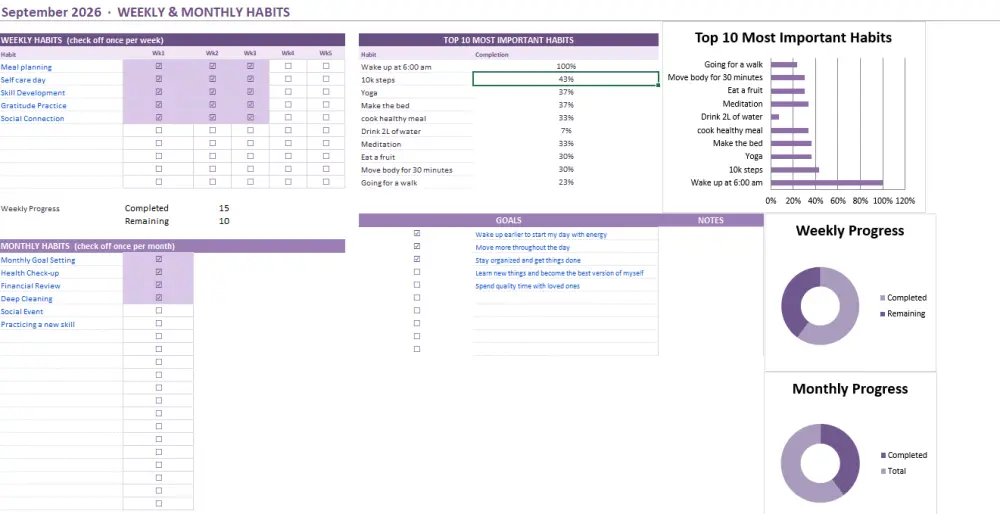Uncheck goal 'Wake up earlier' checkbox

417,233
